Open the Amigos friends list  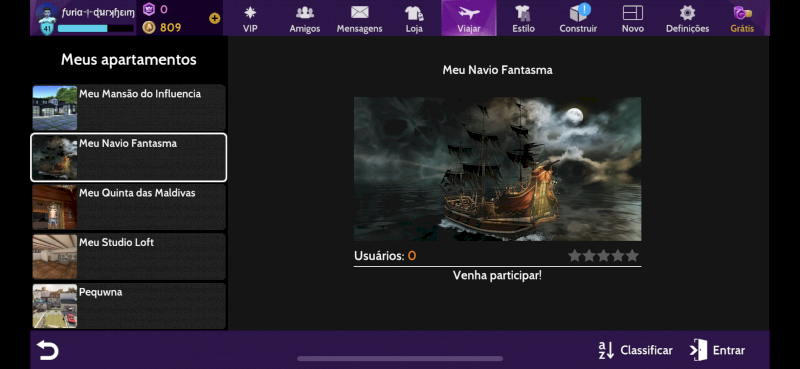pyautogui.click(x=305, y=19)
